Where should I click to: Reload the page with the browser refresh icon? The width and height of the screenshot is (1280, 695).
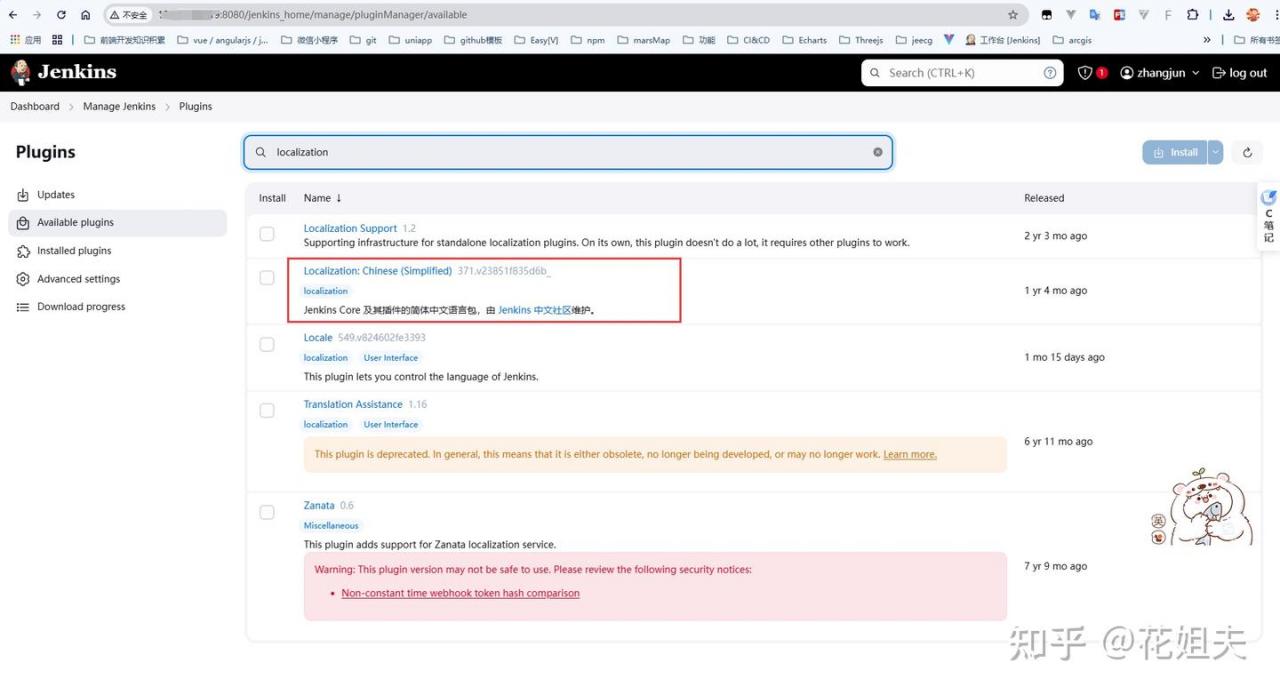(62, 15)
